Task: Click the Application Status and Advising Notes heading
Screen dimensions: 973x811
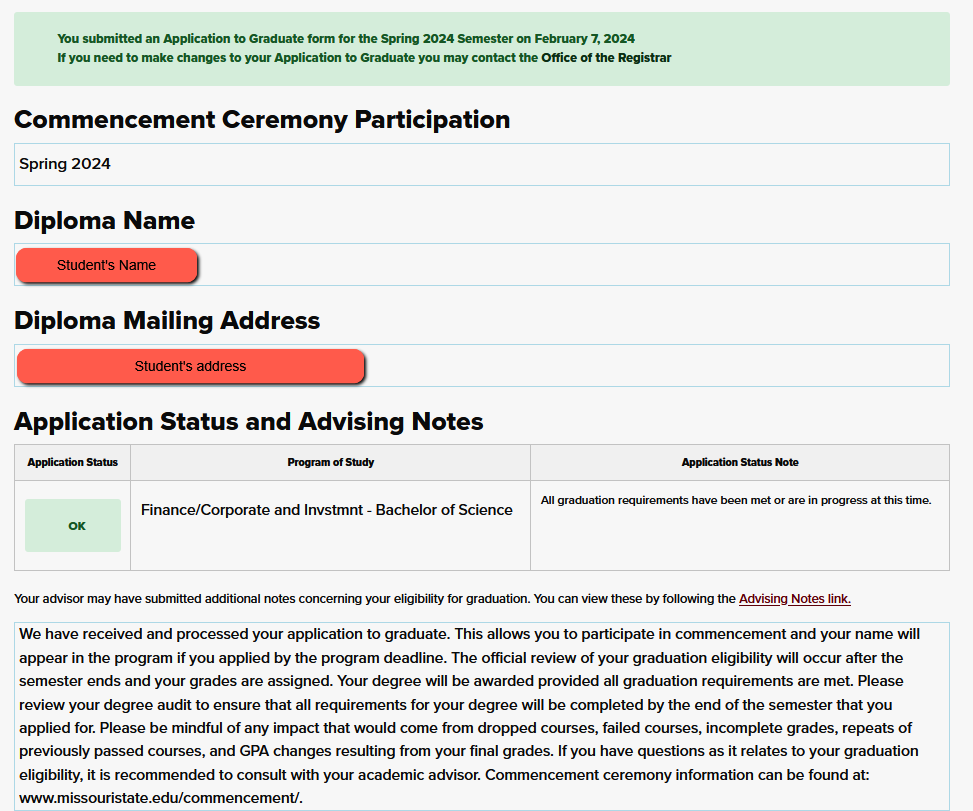Action: pyautogui.click(x=248, y=422)
